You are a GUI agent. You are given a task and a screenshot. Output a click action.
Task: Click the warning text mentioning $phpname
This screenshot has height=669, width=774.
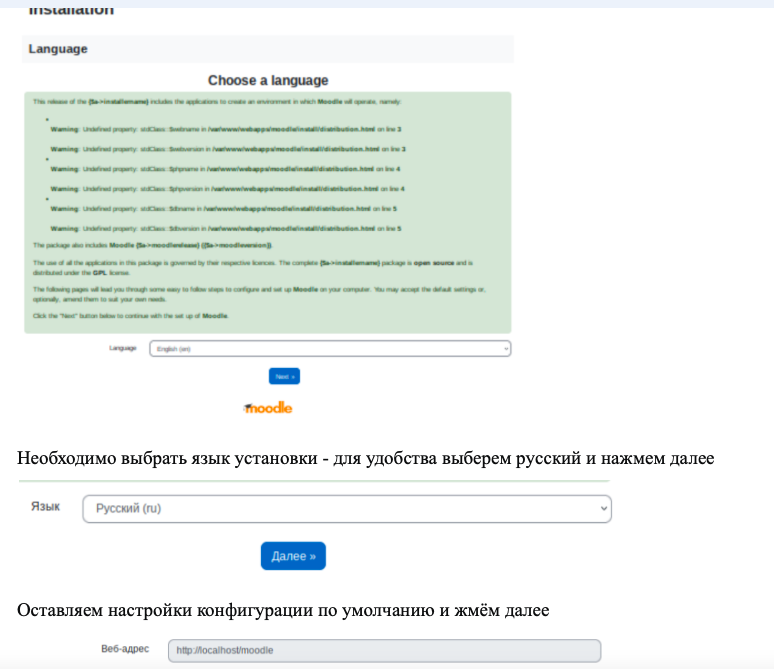(x=225, y=169)
